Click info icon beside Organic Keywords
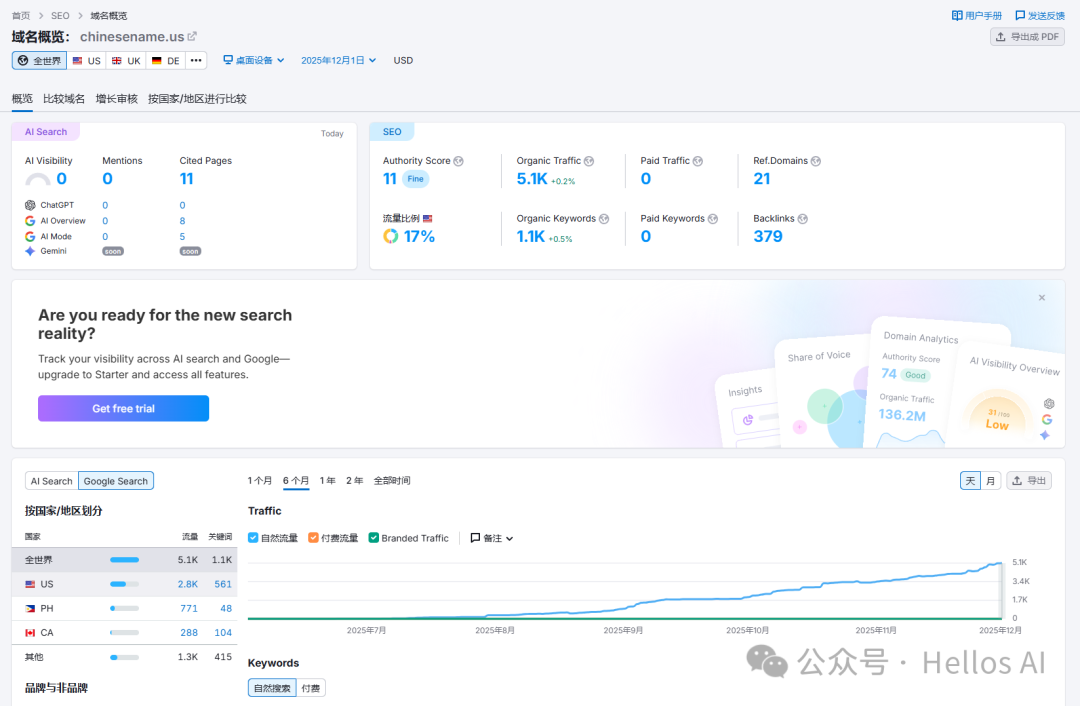This screenshot has height=706, width=1080. click(604, 219)
